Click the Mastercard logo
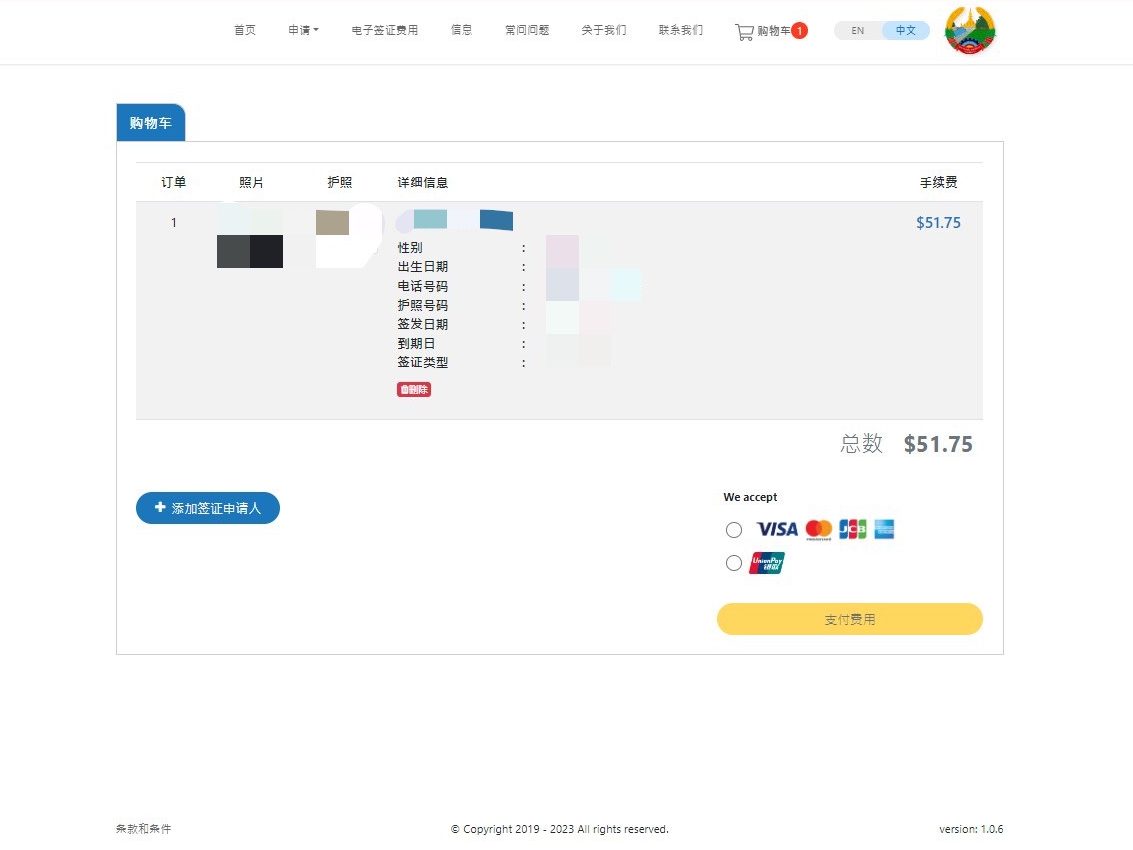This screenshot has width=1133, height=850. point(819,529)
